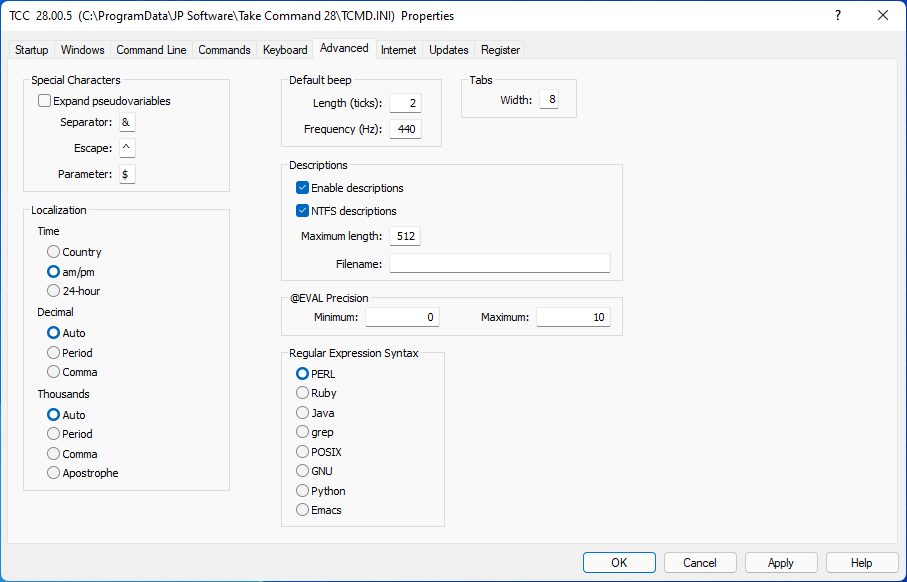Screen dimensions: 907x582
Task: Select PERL regex syntax
Action: pos(315,374)
